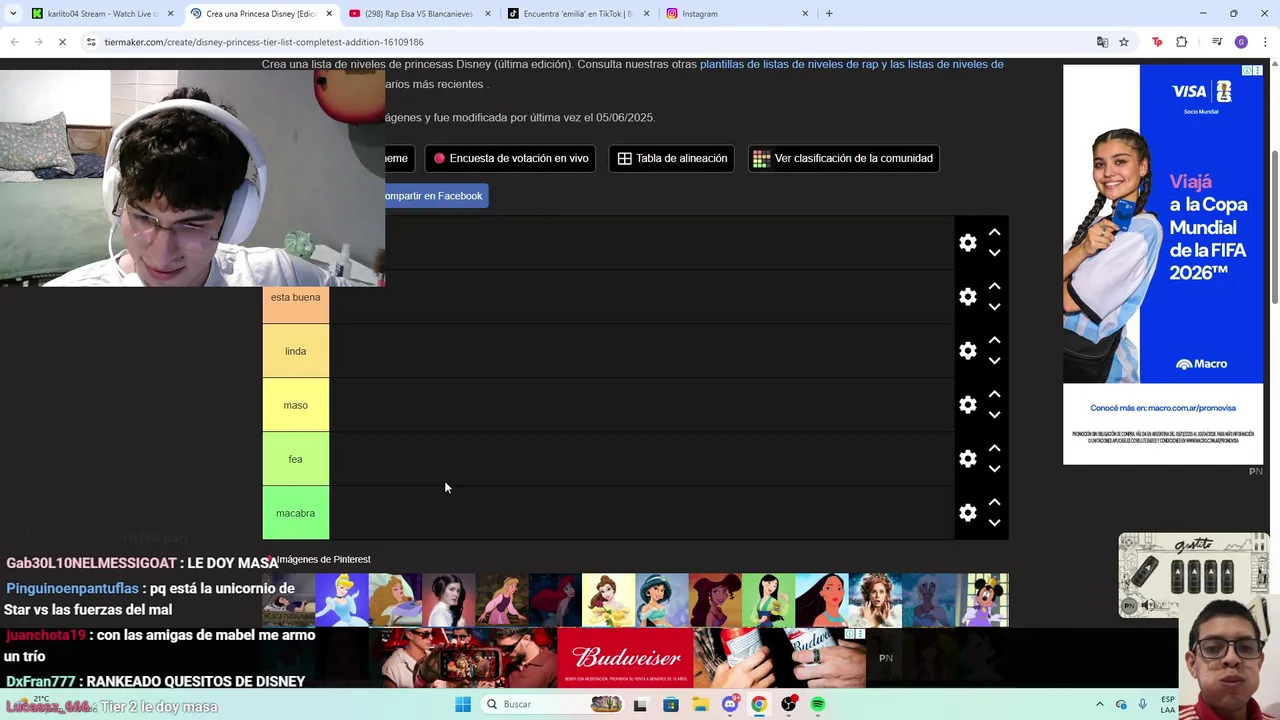Open 'Encuesta de votación en vivo'
1280x720 pixels.
click(x=511, y=158)
